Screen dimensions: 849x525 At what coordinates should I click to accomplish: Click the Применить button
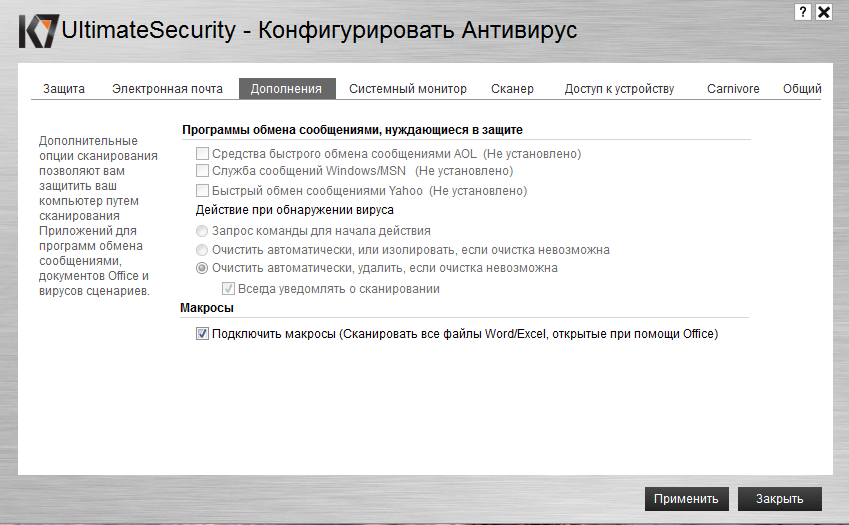(x=686, y=499)
